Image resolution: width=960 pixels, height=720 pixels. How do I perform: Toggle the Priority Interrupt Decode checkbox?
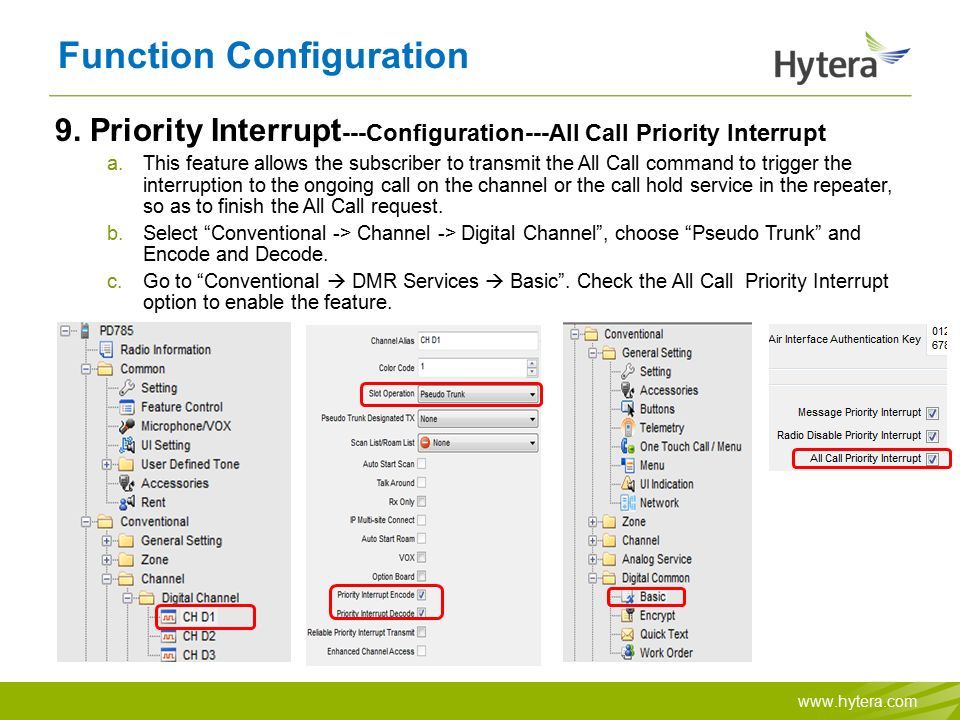pyautogui.click(x=421, y=613)
